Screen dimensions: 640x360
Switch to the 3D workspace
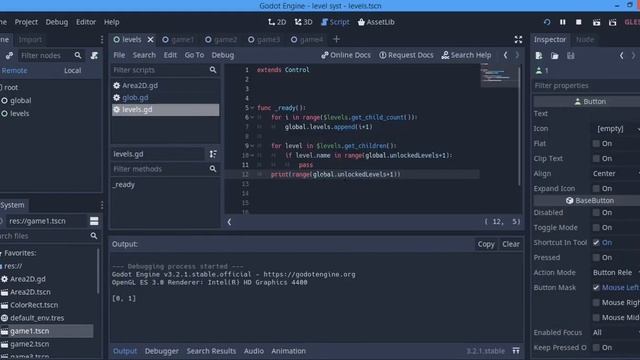[x=303, y=22]
